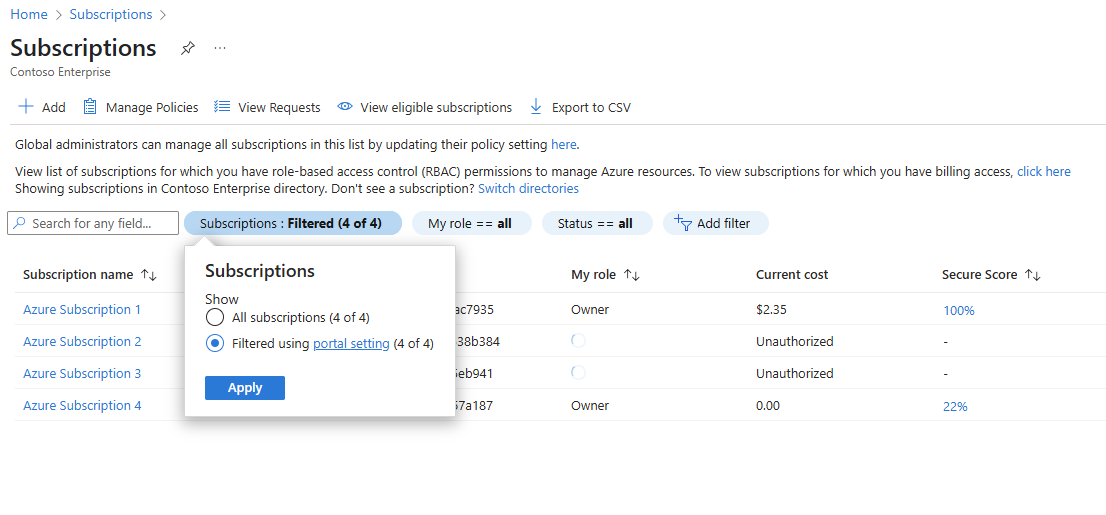
Task: Click the Subscriptions breadcrumb item
Action: (111, 15)
